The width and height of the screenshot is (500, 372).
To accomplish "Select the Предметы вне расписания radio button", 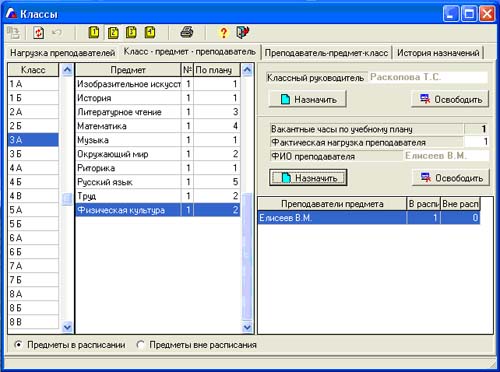I will [141, 345].
